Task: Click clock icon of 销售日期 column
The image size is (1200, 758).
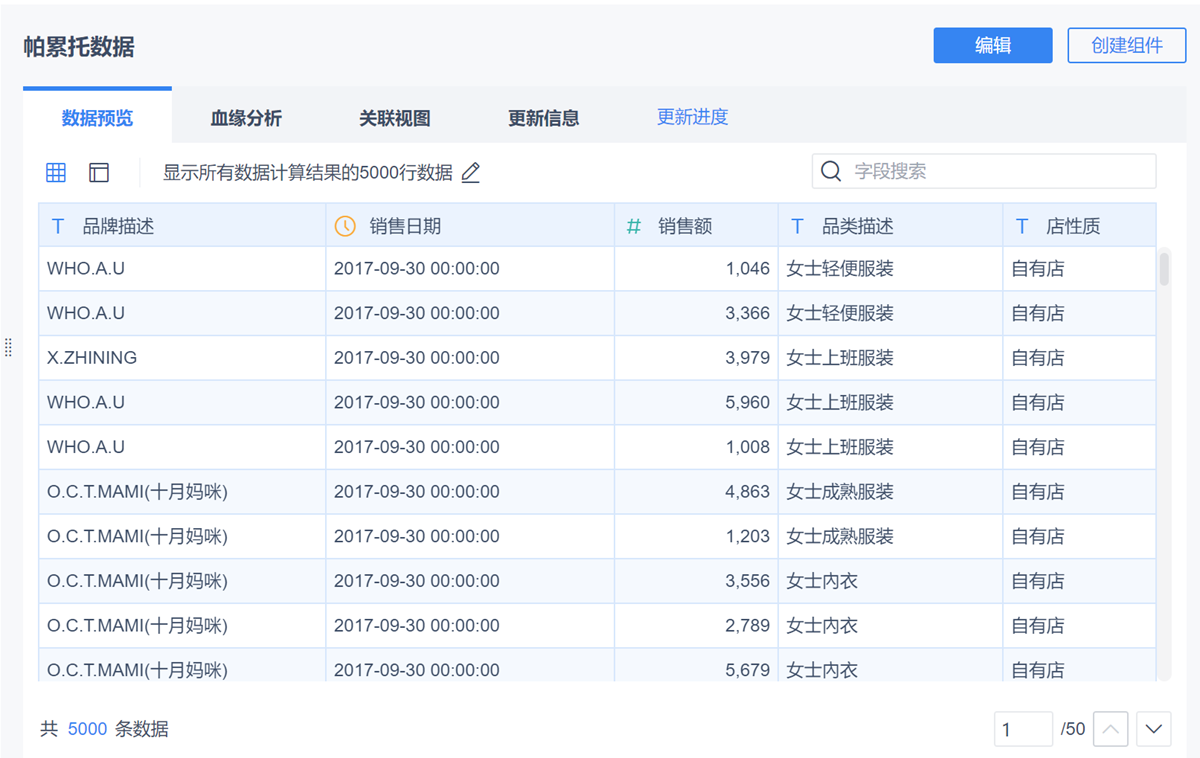Action: 345,226
